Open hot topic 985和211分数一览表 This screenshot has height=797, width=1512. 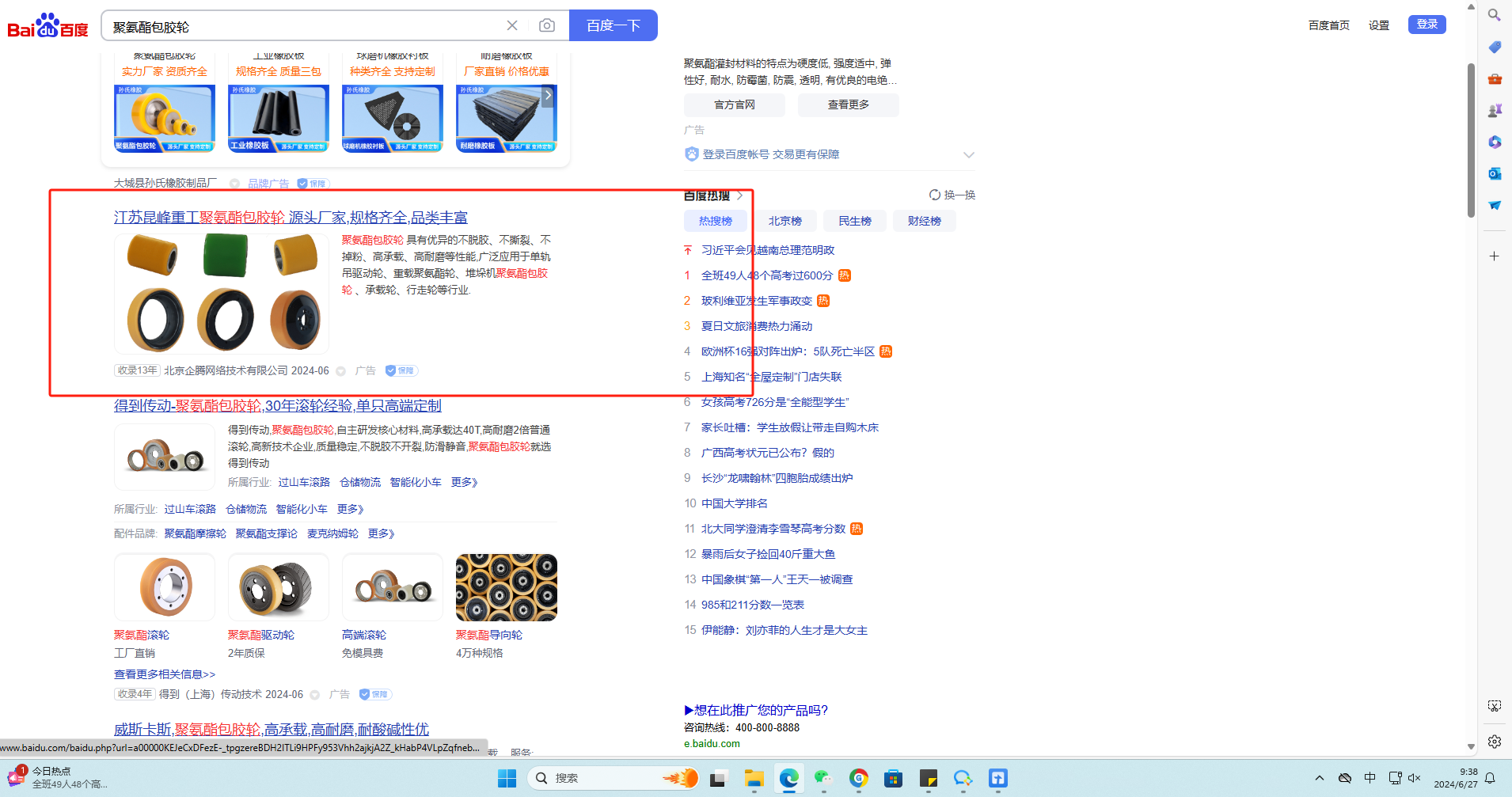(753, 605)
